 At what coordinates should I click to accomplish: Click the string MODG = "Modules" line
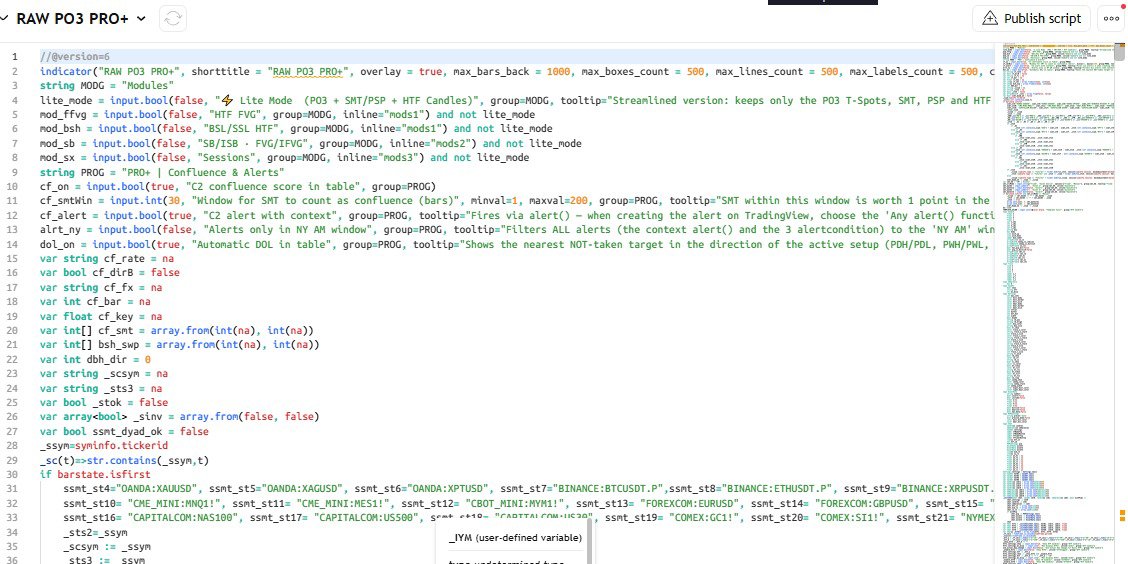point(107,86)
